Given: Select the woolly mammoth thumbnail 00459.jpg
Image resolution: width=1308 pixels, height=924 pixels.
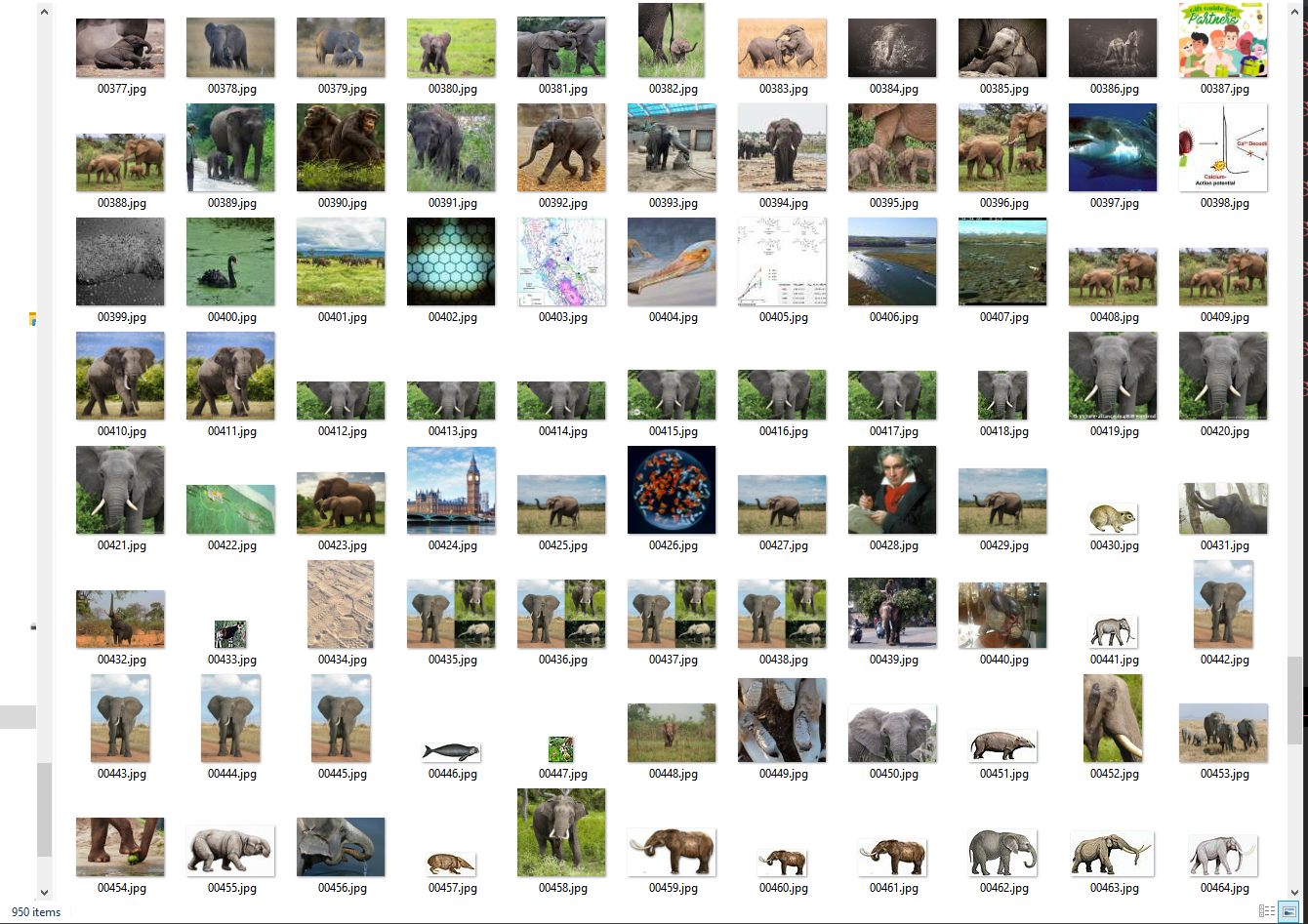Looking at the screenshot, I should click(672, 853).
